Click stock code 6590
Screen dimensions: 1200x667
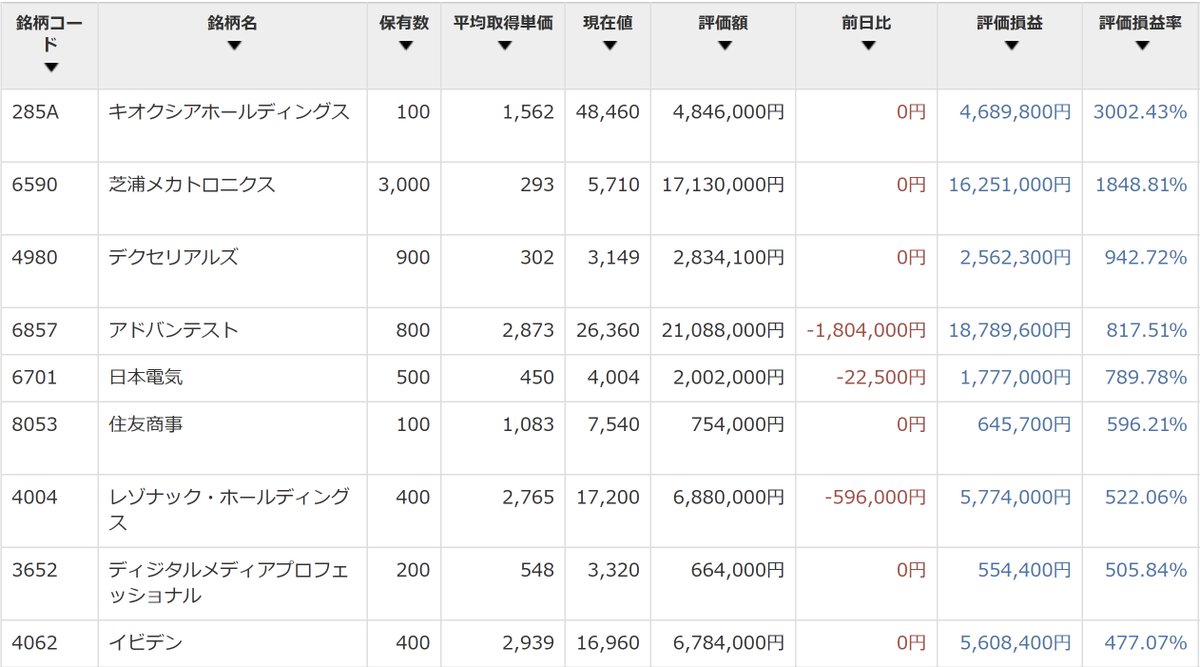tap(35, 185)
